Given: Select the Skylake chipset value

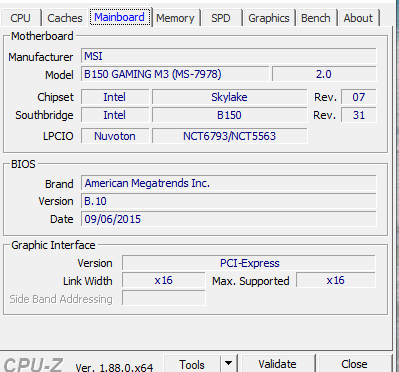Looking at the screenshot, I should tap(229, 97).
